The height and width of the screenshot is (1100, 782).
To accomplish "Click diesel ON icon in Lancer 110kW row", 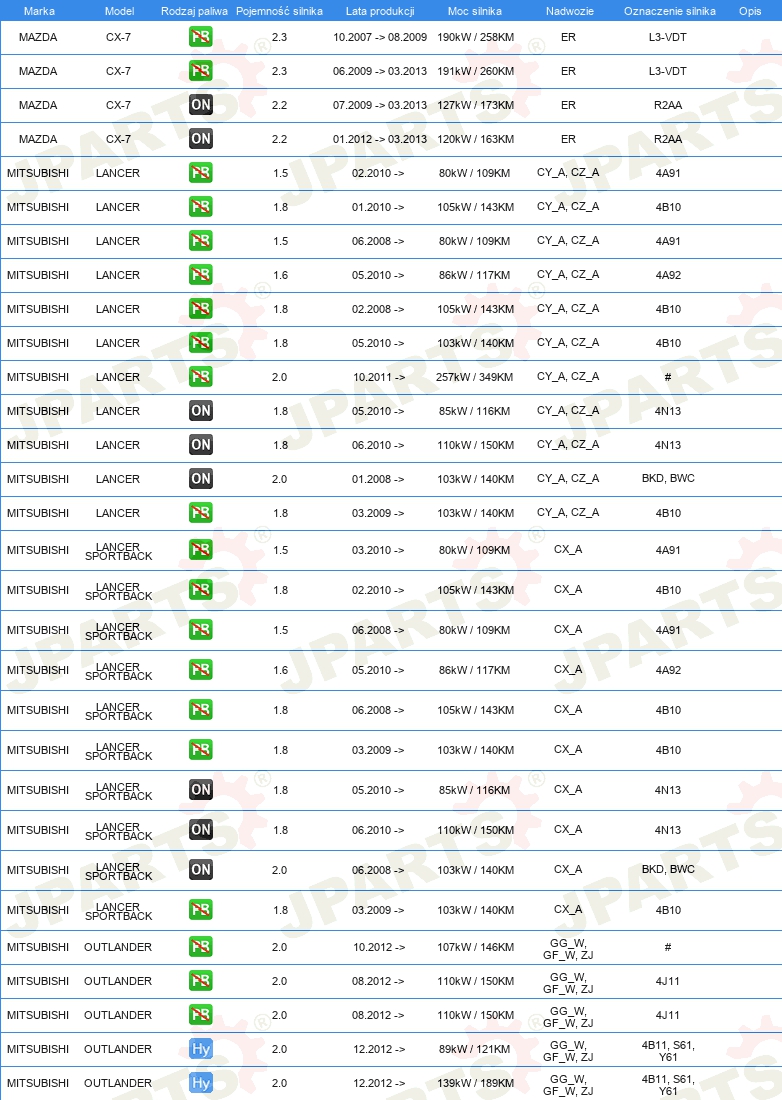I will click(201, 445).
